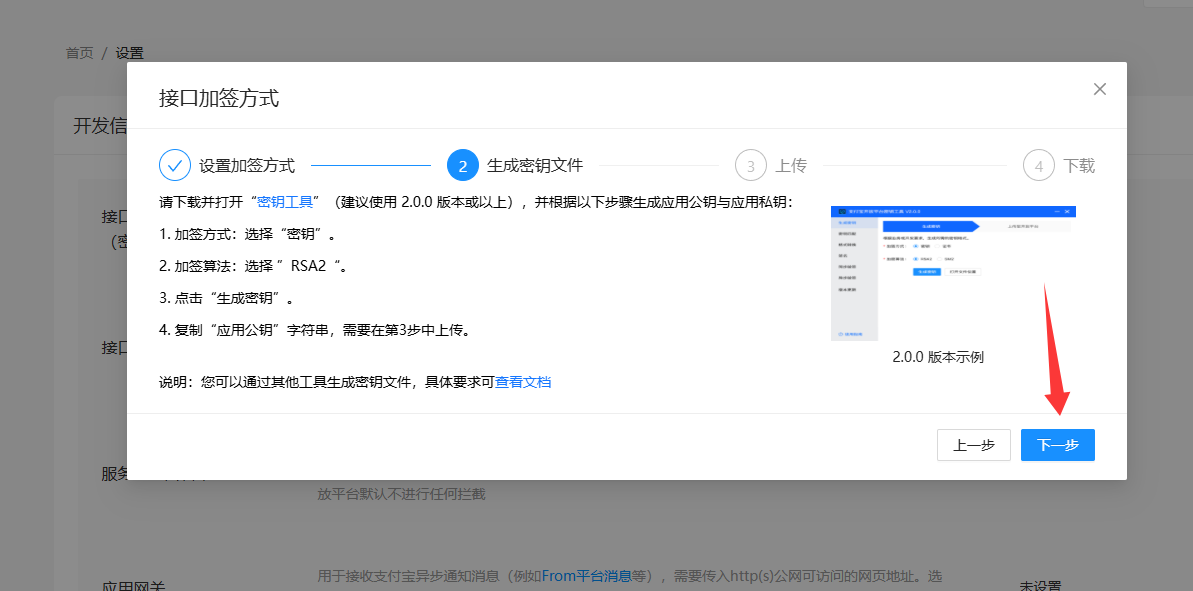The image size is (1193, 591).
Task: Jump to step 4 下载 circle
Action: (x=1038, y=165)
